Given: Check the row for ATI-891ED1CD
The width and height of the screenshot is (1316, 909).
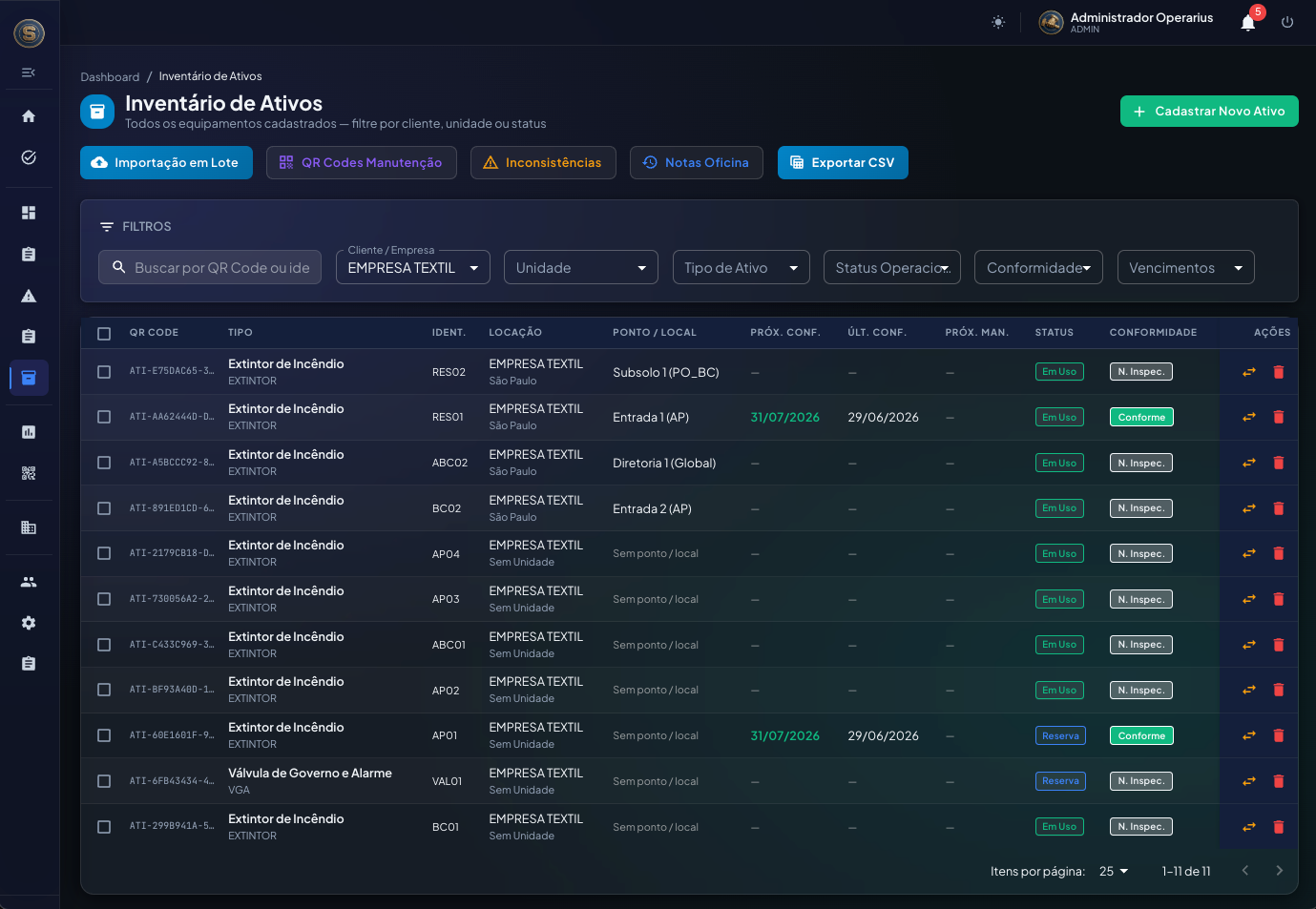Looking at the screenshot, I should point(104,508).
